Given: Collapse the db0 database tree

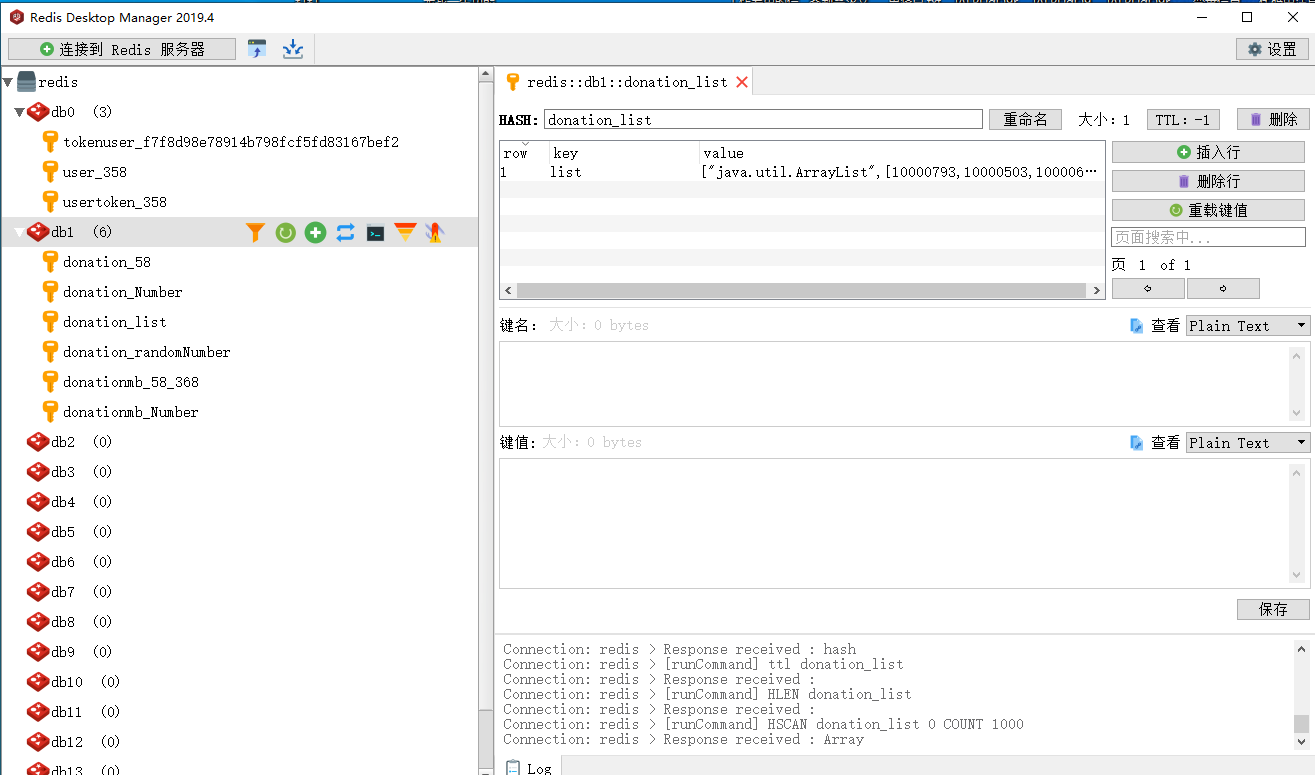Looking at the screenshot, I should (x=18, y=111).
